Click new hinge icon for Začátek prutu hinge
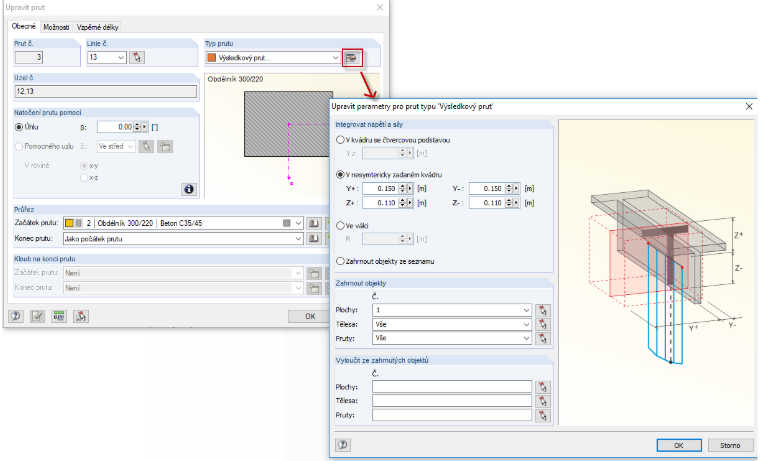 pos(314,273)
